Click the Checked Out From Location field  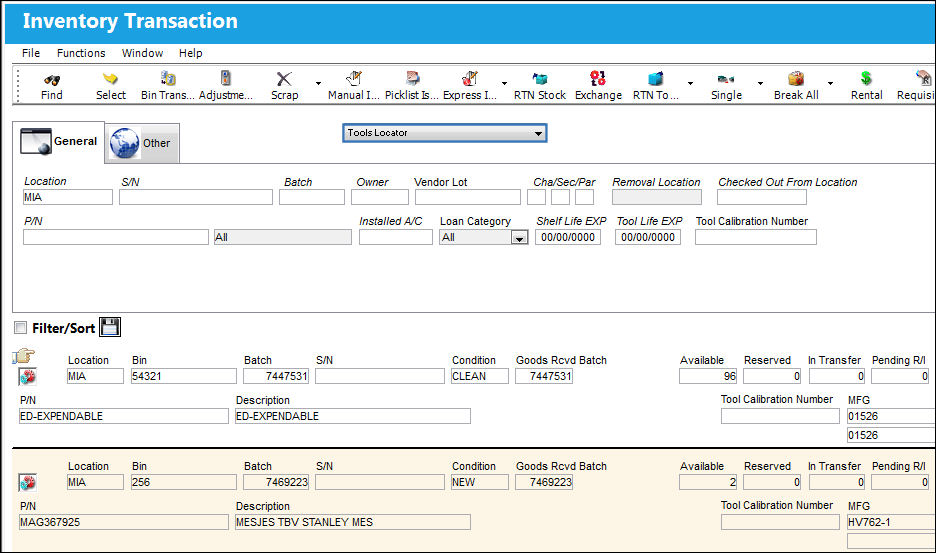[x=762, y=197]
